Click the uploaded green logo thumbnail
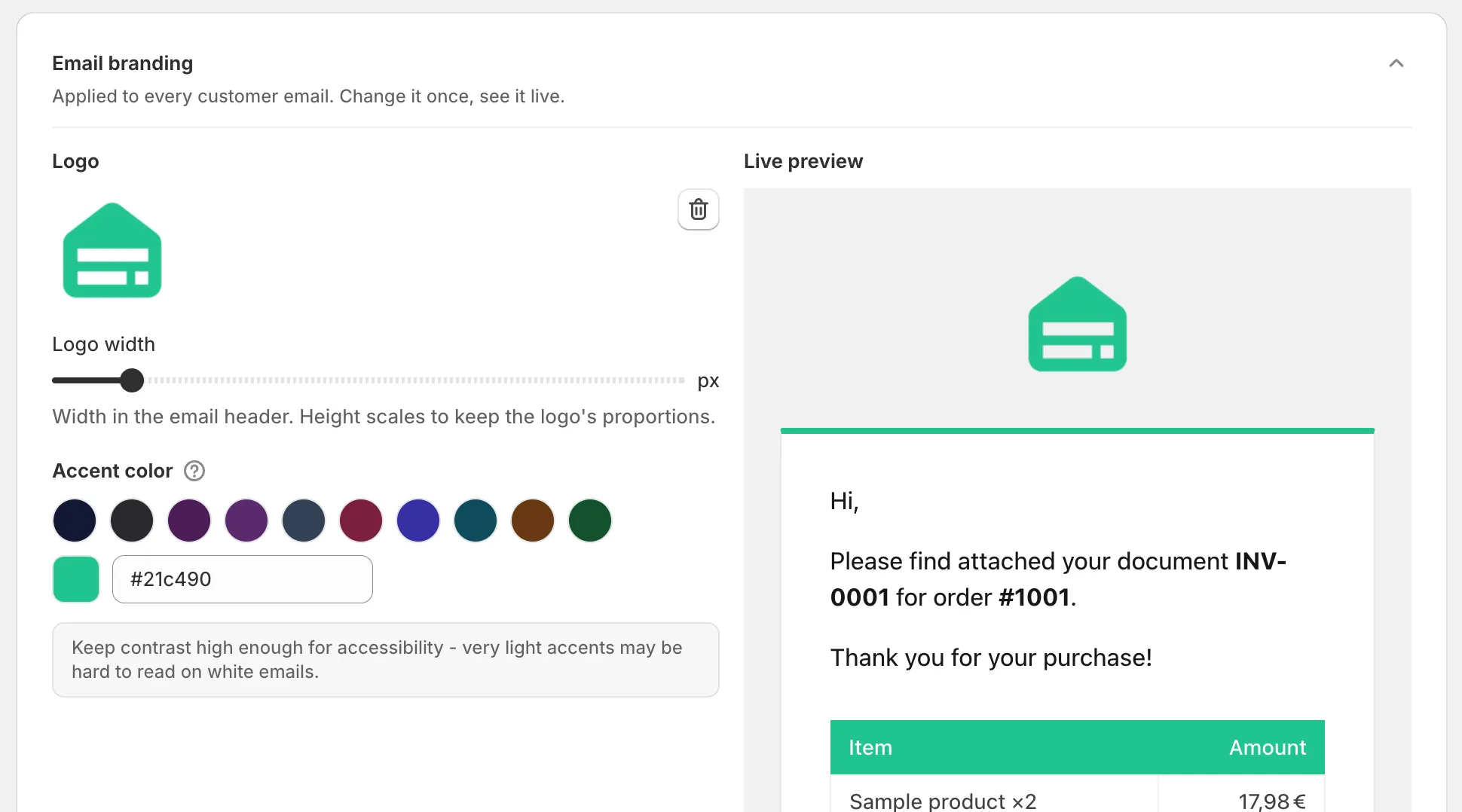This screenshot has width=1462, height=812. 112,250
